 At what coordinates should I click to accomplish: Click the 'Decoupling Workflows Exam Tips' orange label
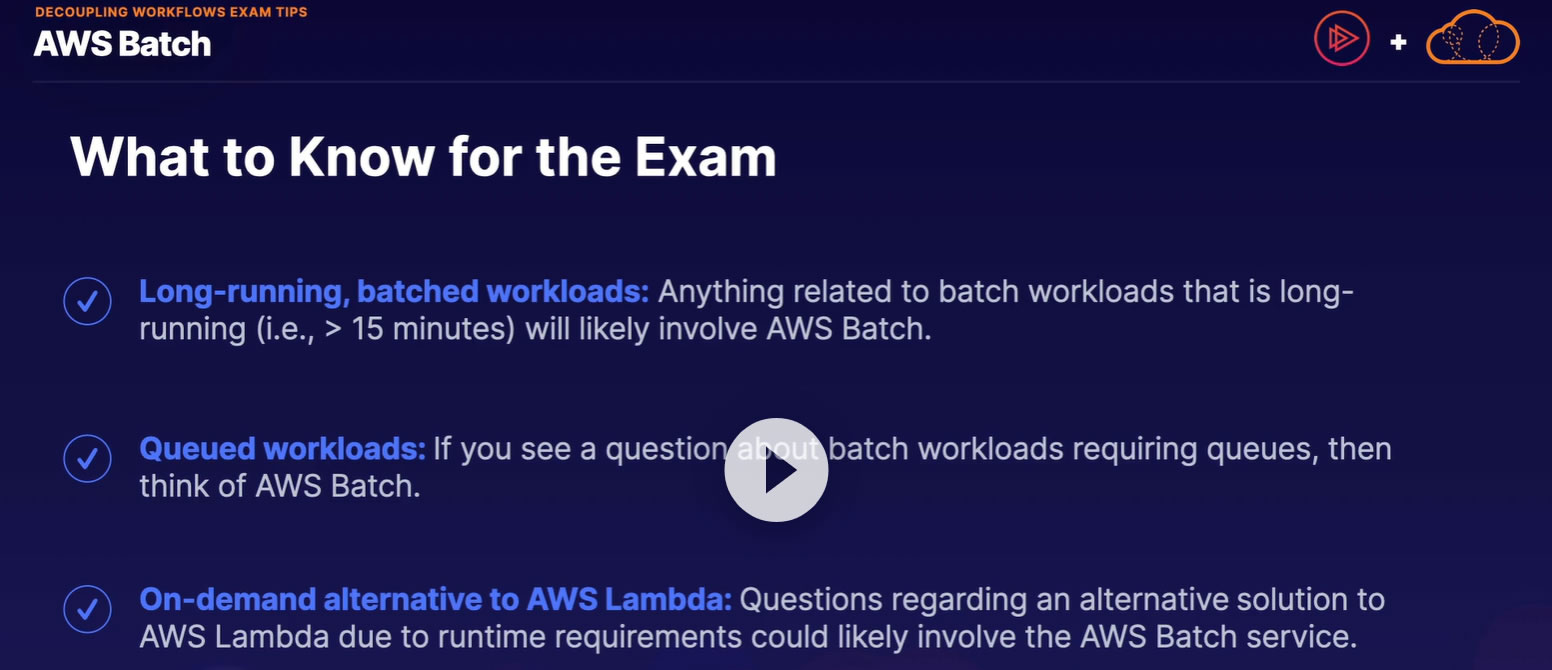171,12
